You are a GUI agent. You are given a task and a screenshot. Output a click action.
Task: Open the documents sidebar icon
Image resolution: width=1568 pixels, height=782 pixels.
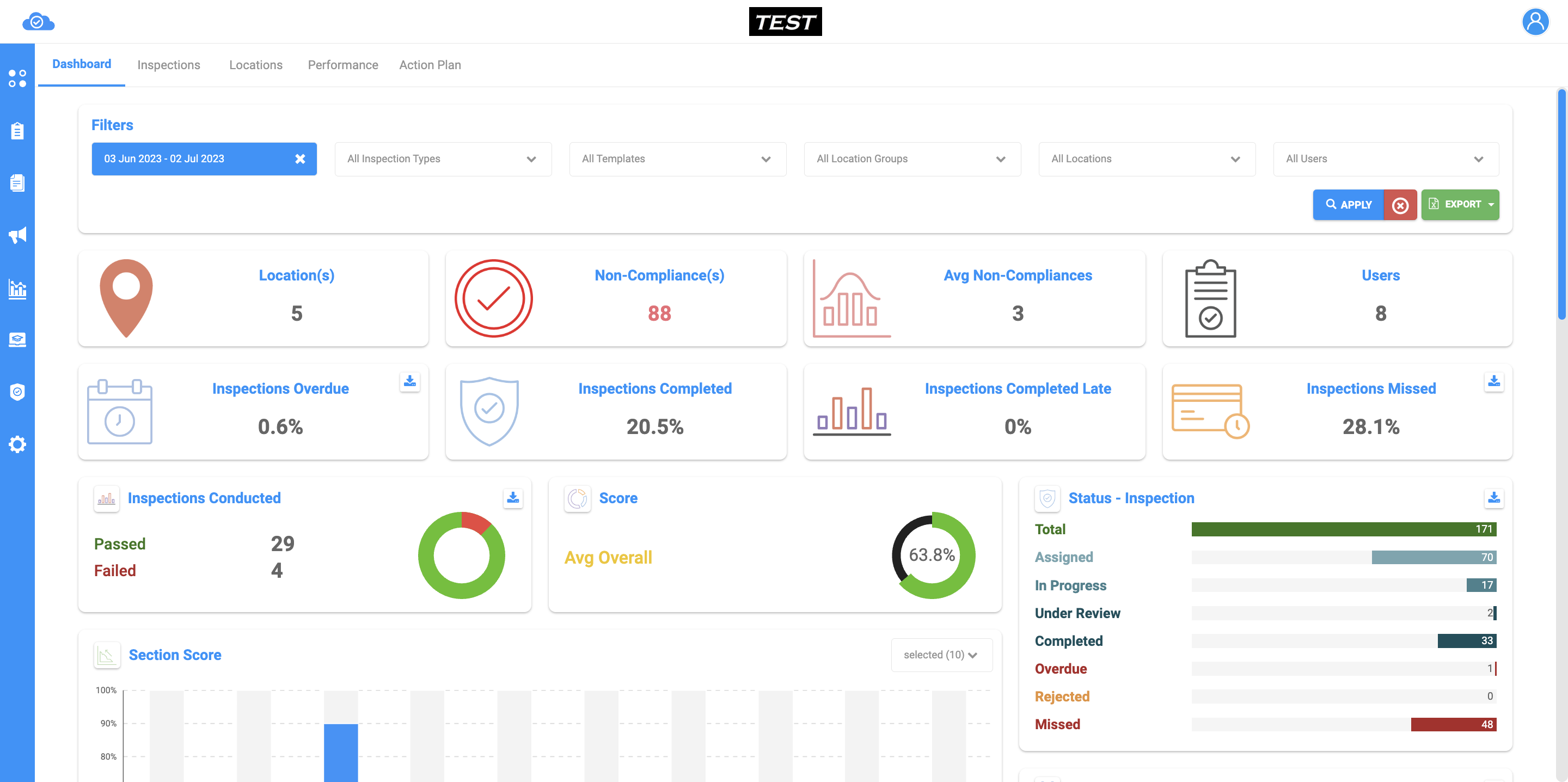(17, 183)
